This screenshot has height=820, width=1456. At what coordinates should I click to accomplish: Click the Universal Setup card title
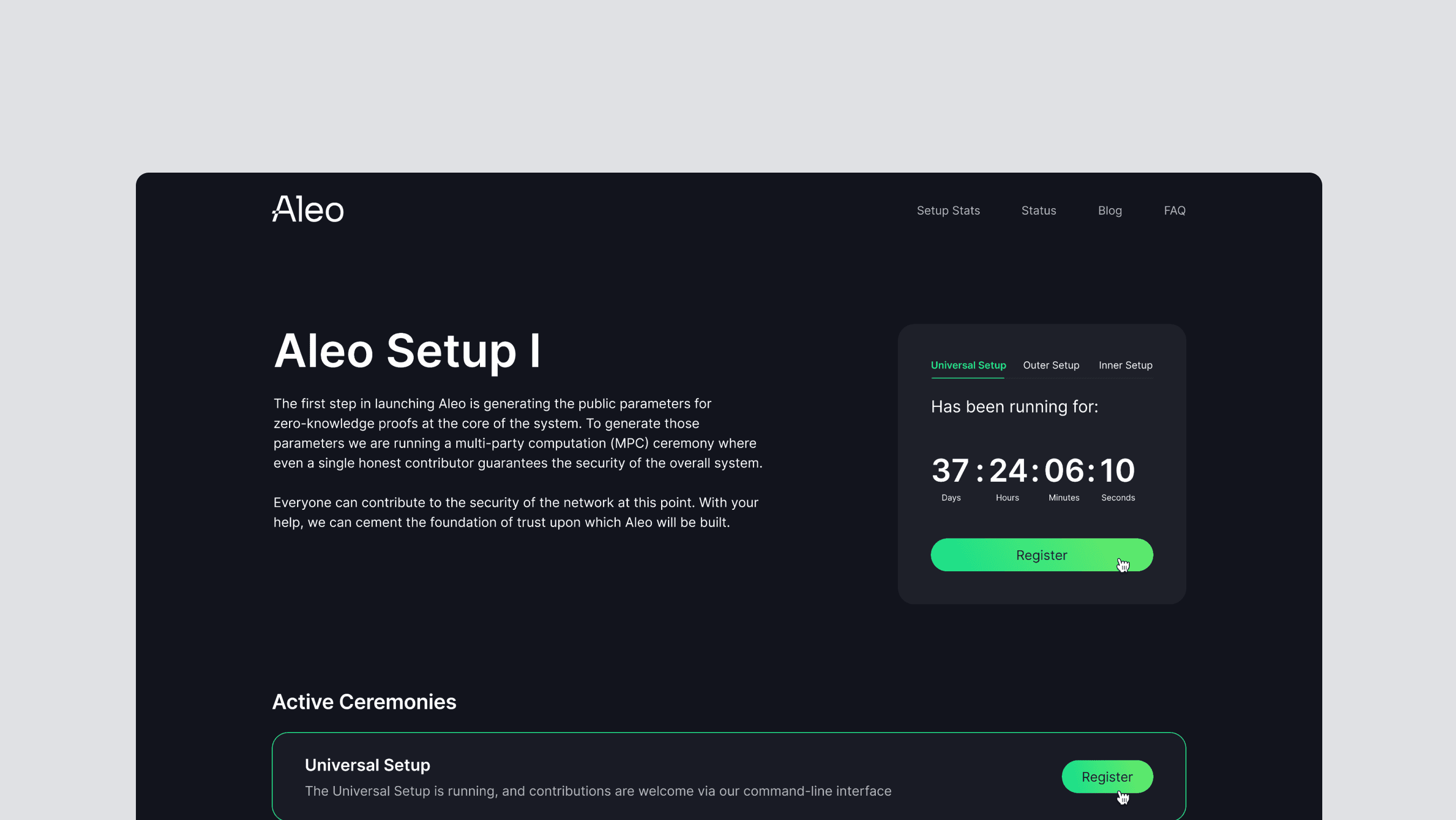pos(367,765)
